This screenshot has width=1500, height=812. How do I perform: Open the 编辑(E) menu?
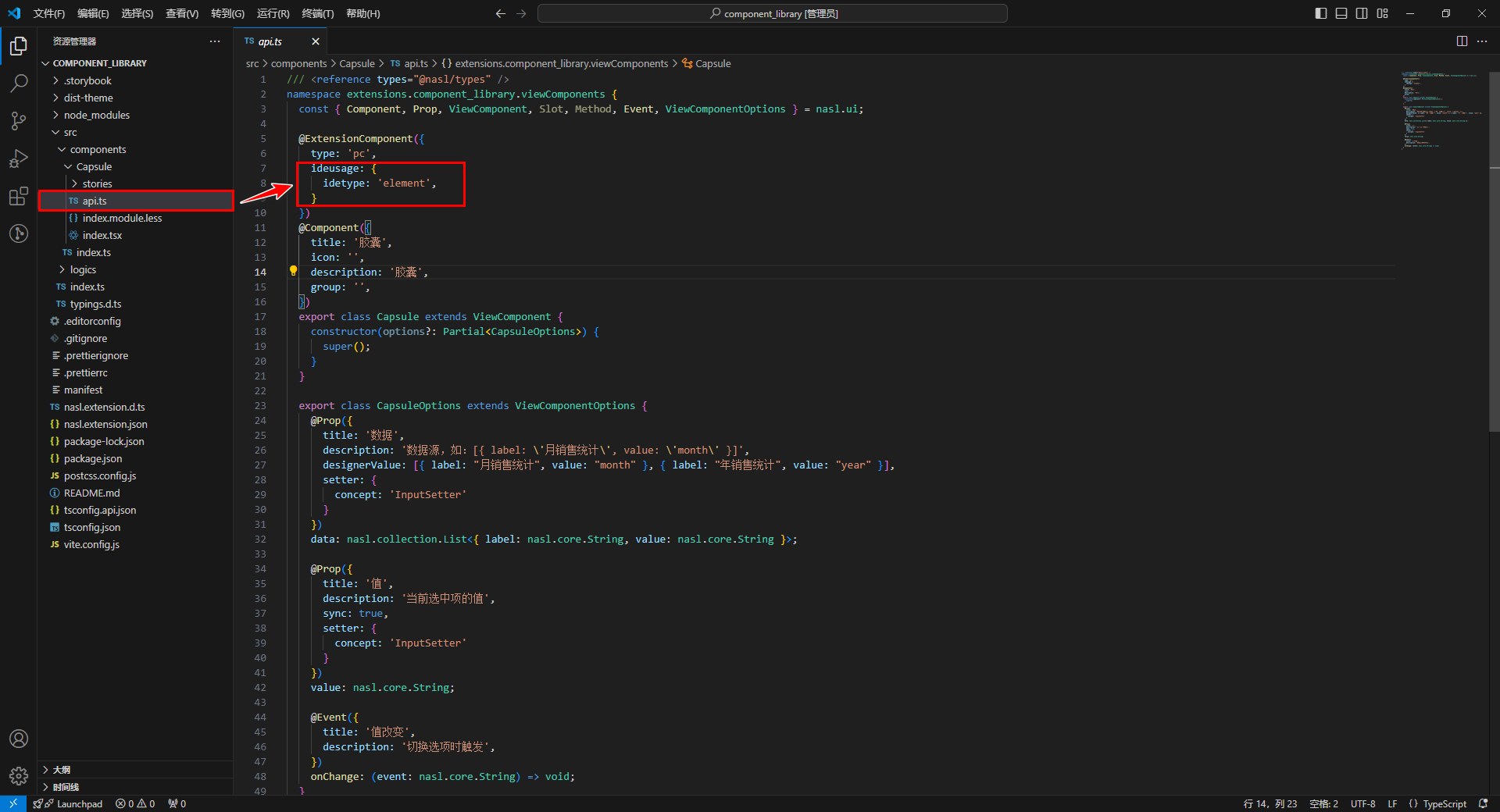point(93,13)
